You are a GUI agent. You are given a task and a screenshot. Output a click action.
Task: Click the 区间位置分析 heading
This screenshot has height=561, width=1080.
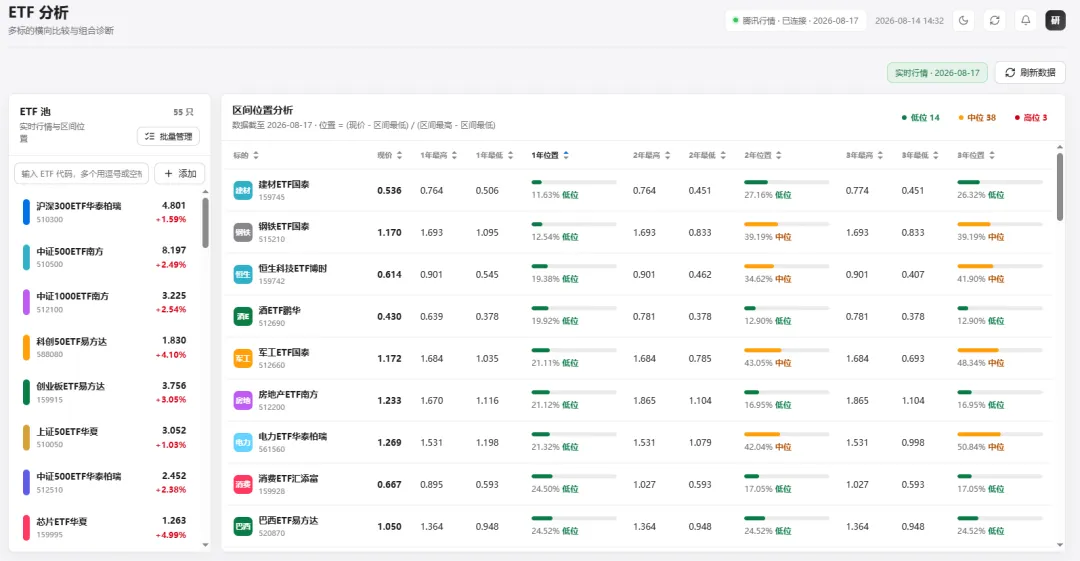[262, 110]
